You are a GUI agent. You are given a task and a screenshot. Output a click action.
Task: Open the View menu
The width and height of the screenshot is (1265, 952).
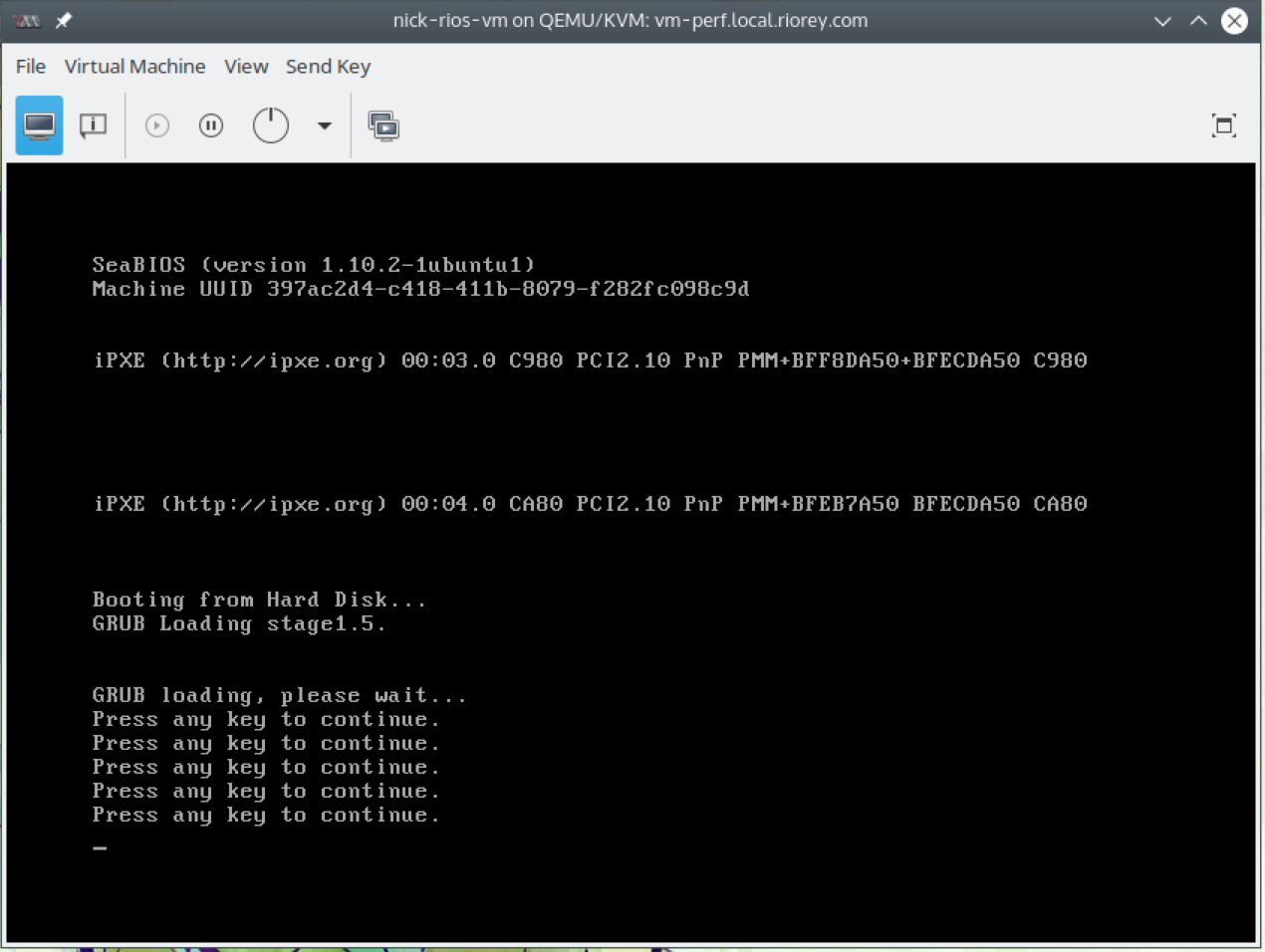[x=246, y=67]
